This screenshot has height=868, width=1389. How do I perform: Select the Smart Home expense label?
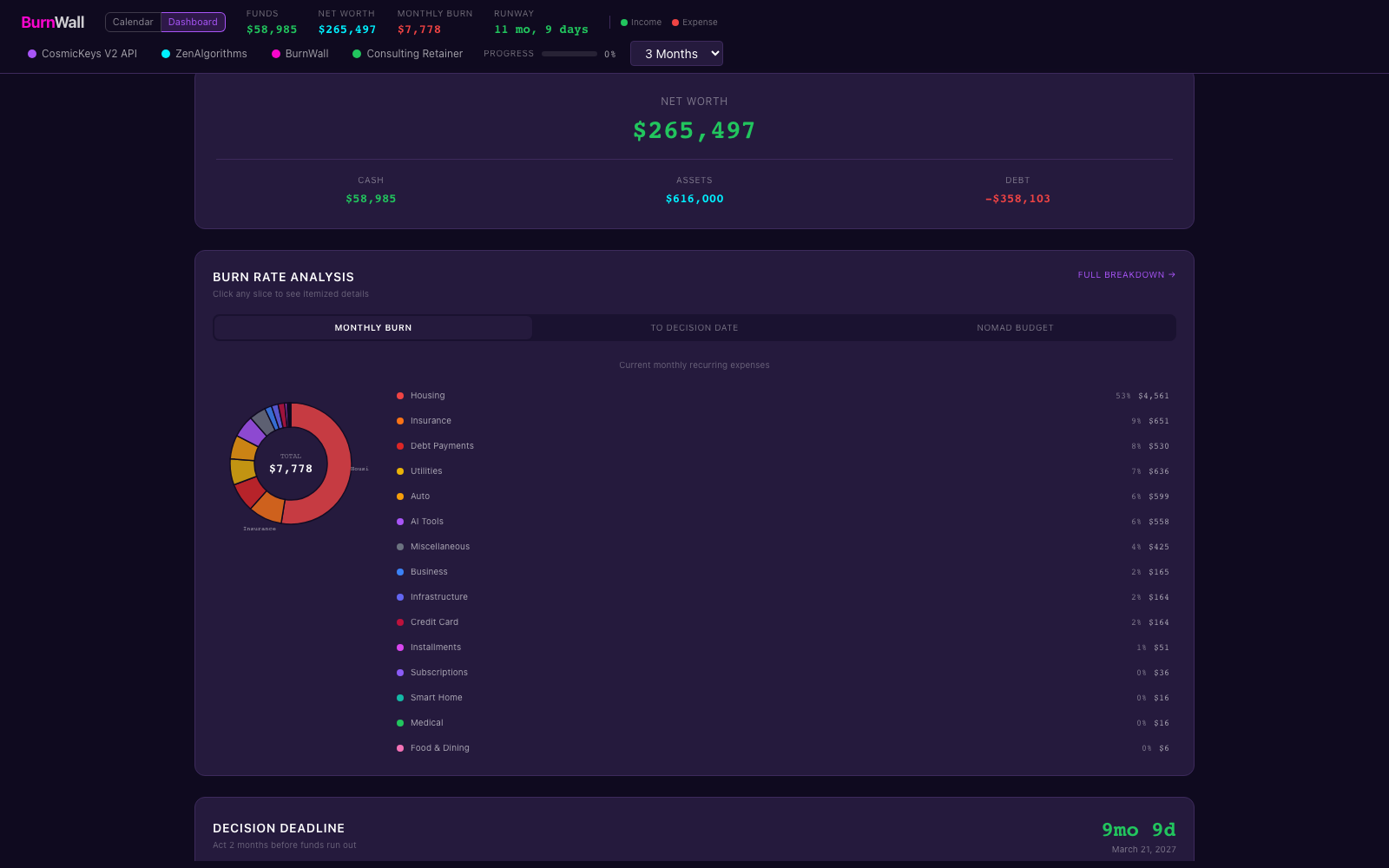point(437,698)
